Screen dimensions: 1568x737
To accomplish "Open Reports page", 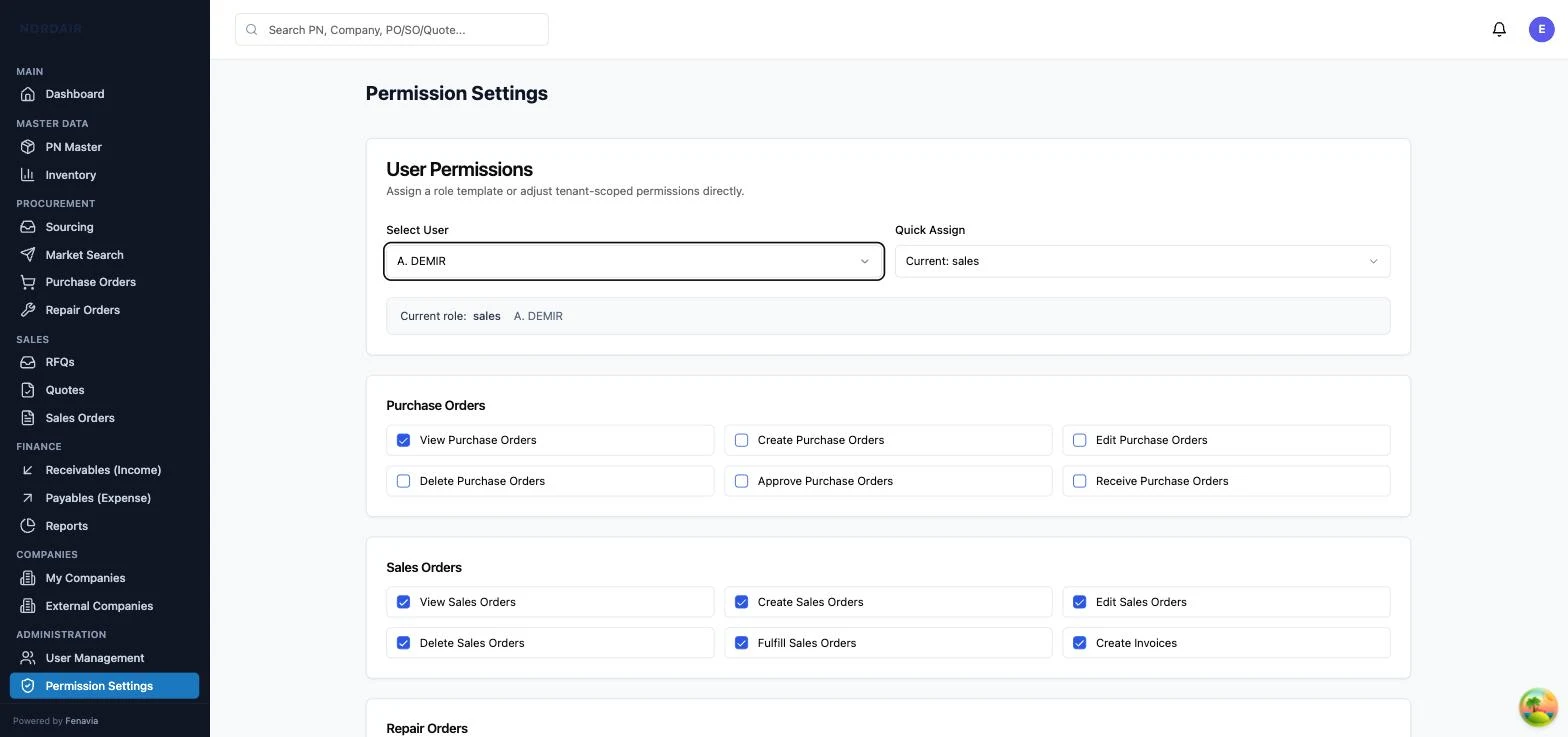I will 104,526.
